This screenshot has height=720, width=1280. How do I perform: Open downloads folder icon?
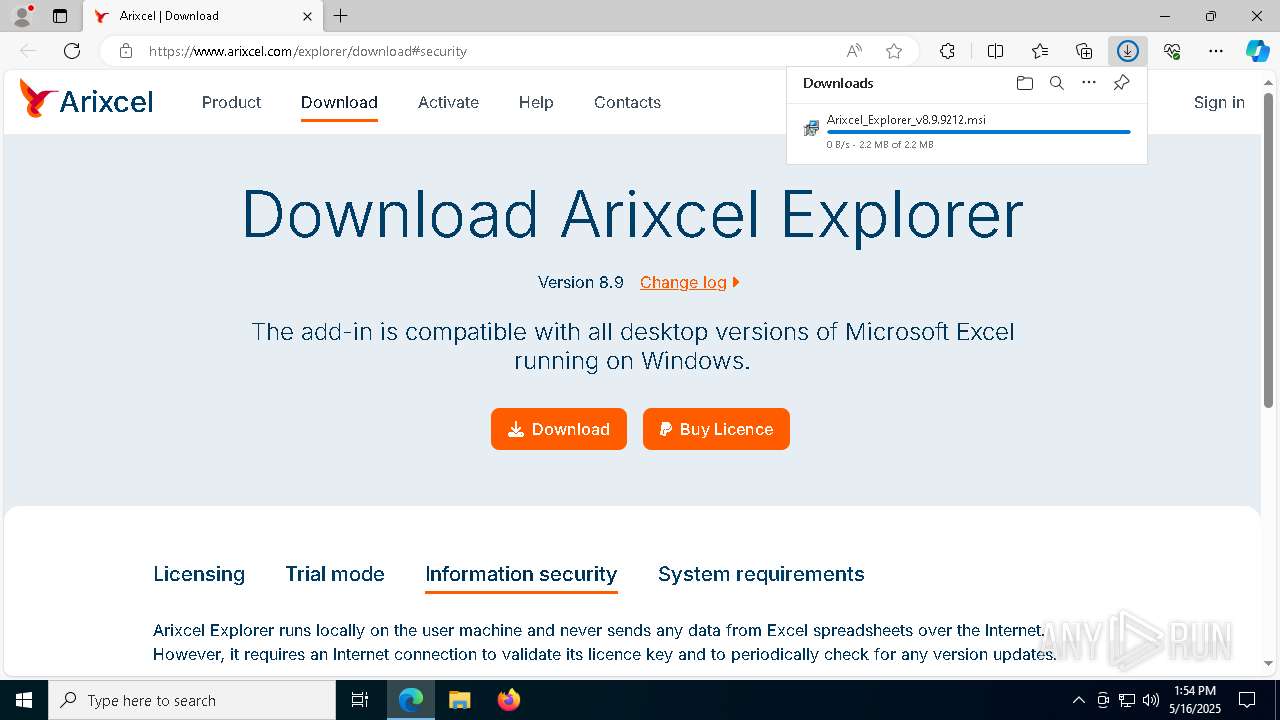1024,83
